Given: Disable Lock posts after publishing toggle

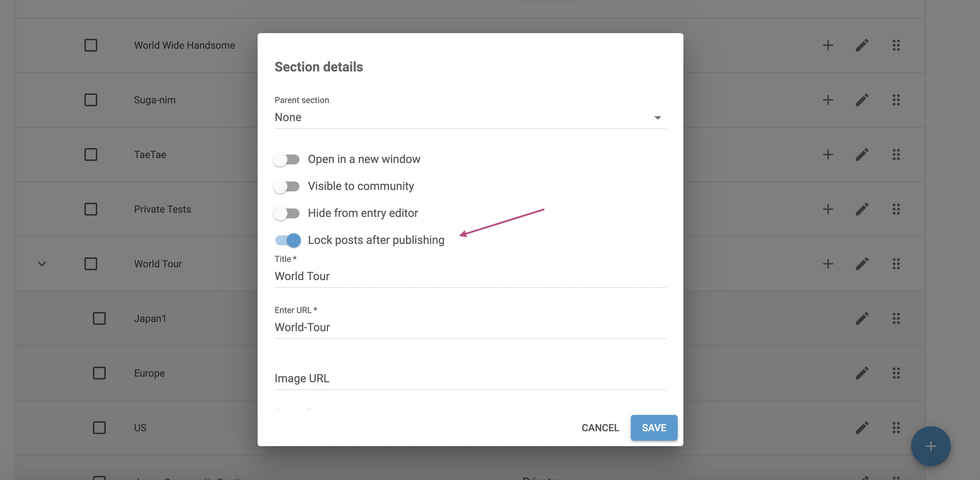Looking at the screenshot, I should [288, 240].
